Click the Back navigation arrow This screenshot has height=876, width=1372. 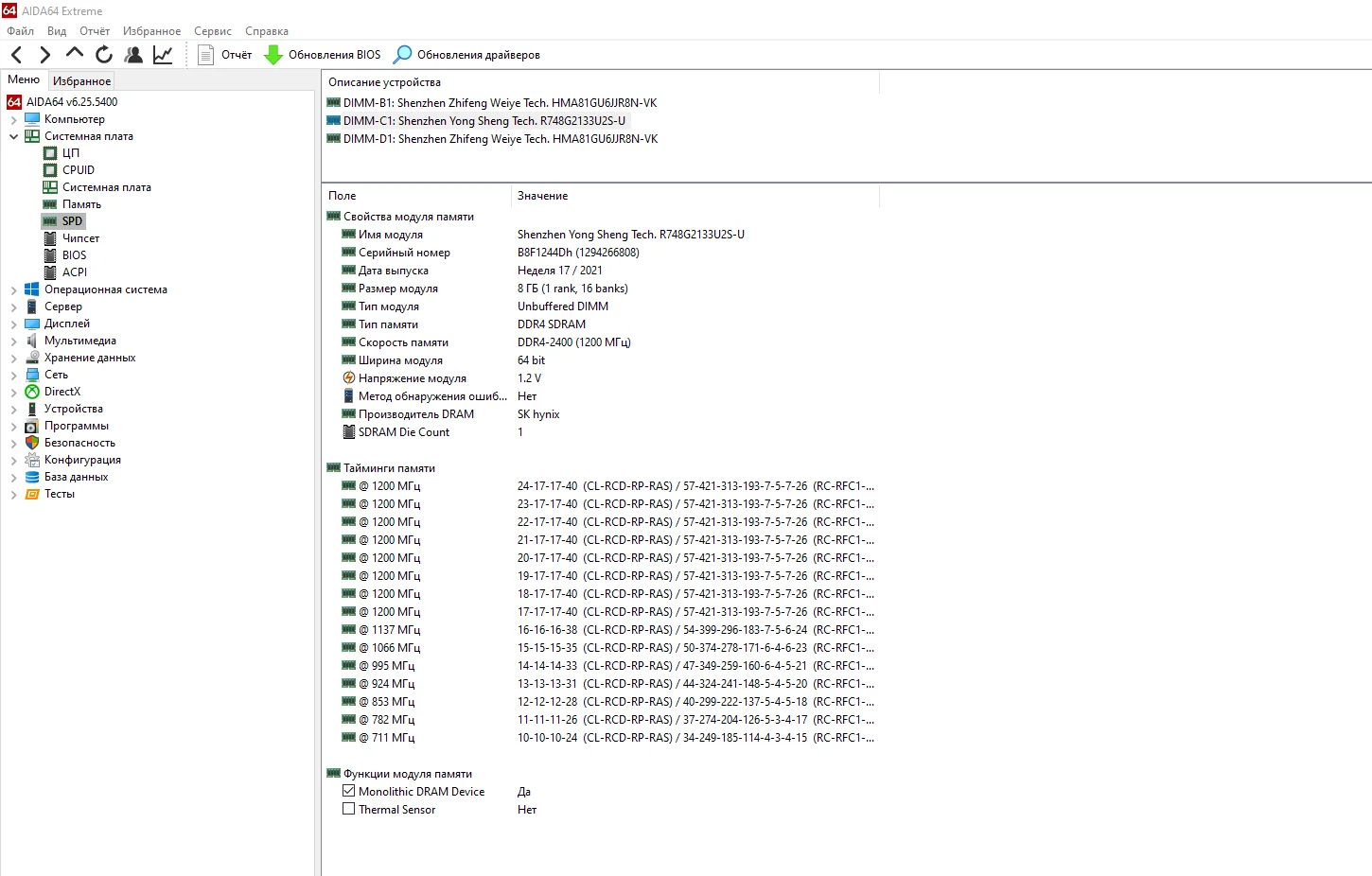pyautogui.click(x=16, y=55)
